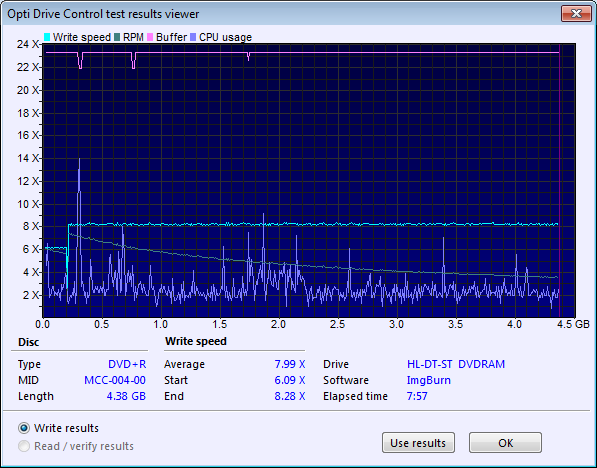Click the HL-DT-ST DVDRAM drive value
Viewport: 597px width, 468px height.
click(x=456, y=364)
